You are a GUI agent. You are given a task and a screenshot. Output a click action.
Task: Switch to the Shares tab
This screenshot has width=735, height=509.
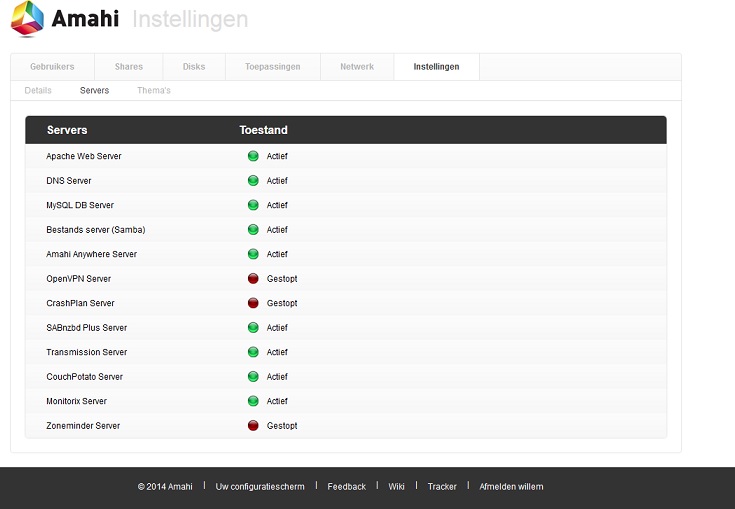pyautogui.click(x=129, y=67)
